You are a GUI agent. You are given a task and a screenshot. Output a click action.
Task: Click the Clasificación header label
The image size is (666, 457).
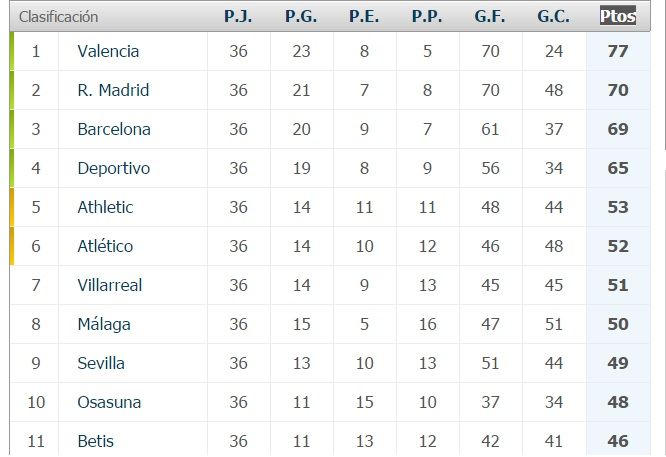click(x=58, y=16)
